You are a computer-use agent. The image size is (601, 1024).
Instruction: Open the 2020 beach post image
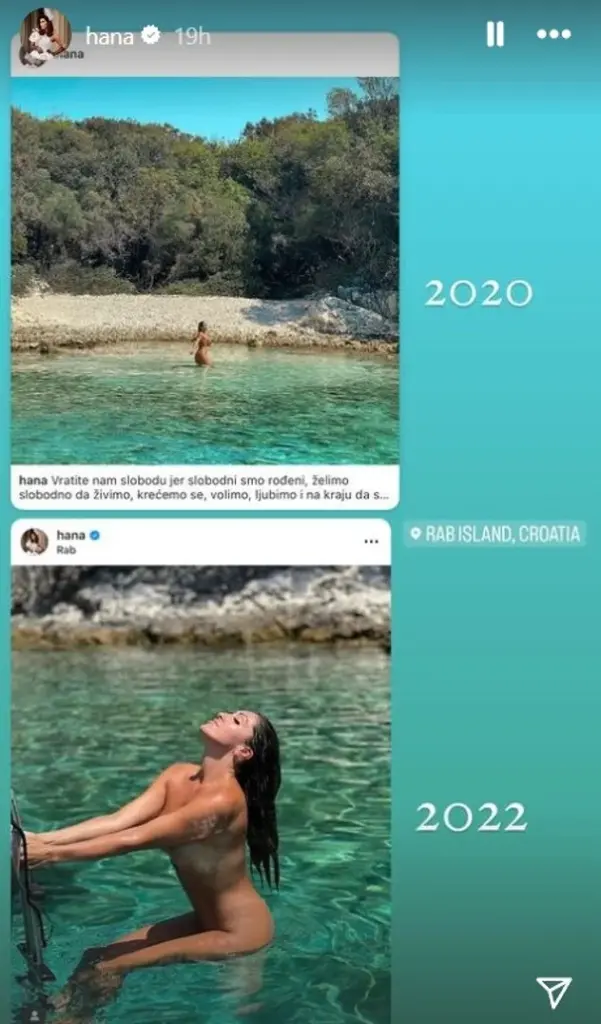click(205, 271)
